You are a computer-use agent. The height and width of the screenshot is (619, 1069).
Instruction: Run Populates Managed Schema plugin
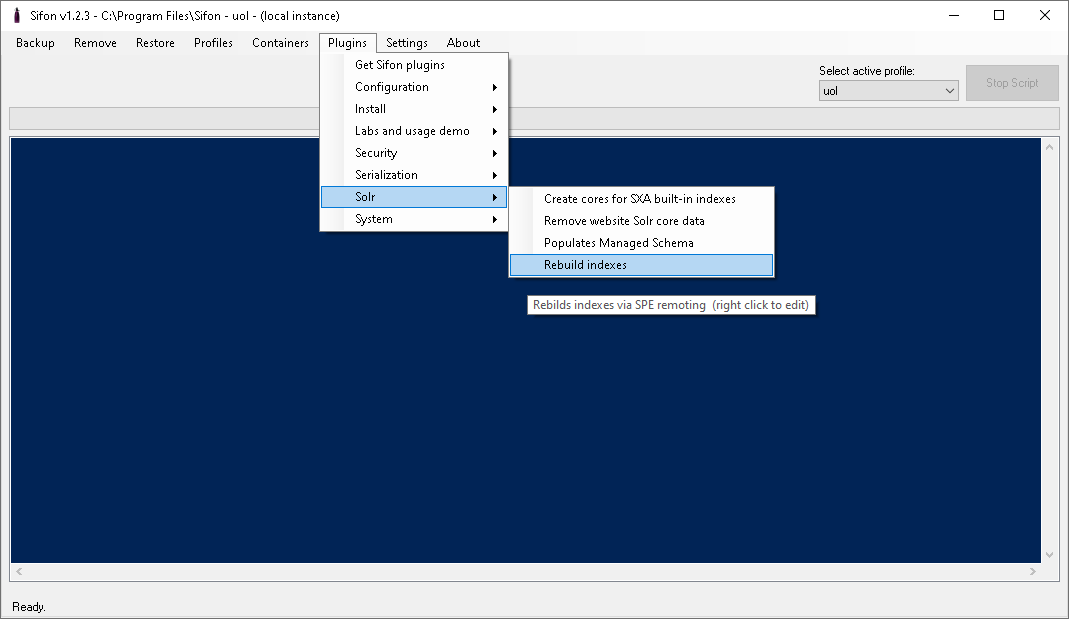[x=618, y=243]
